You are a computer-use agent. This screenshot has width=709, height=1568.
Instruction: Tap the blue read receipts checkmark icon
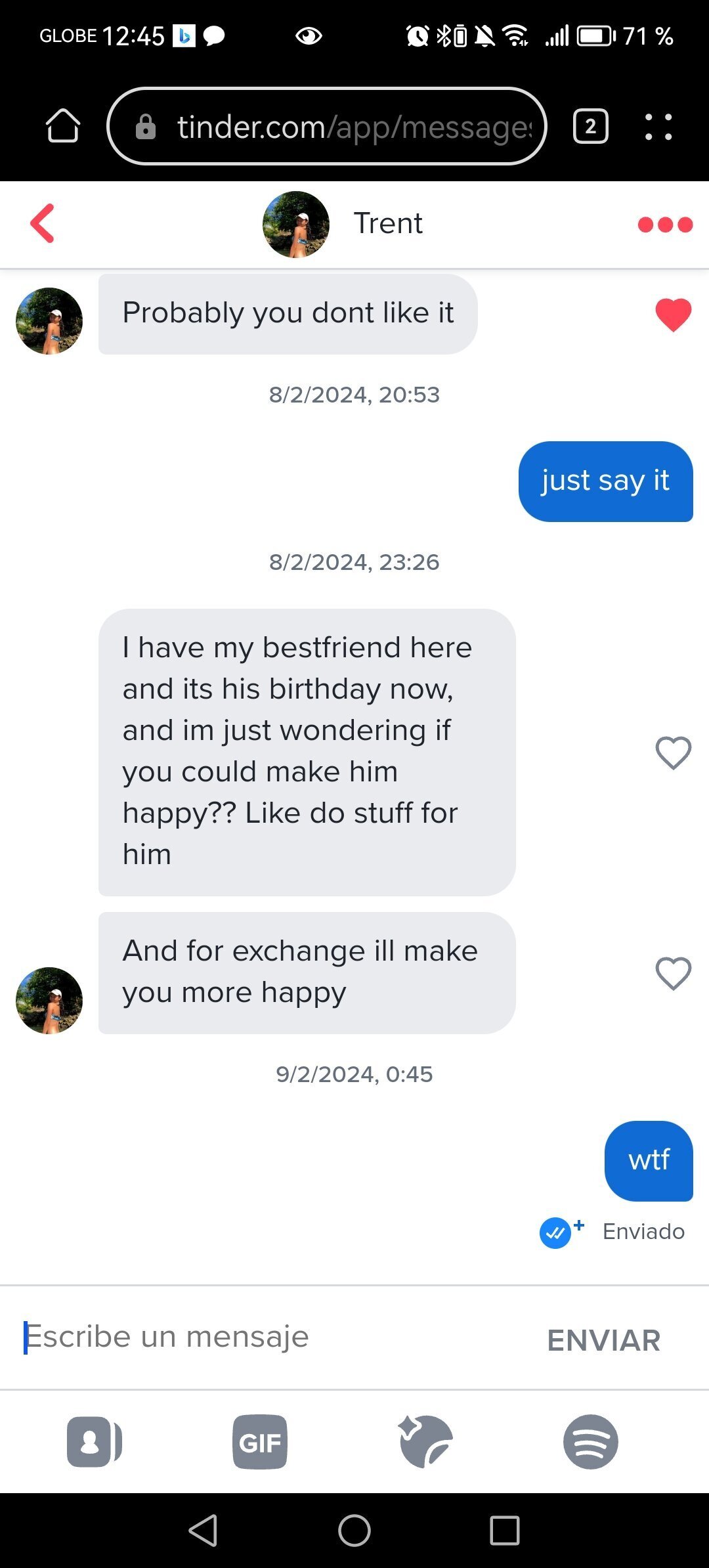pyautogui.click(x=555, y=1232)
